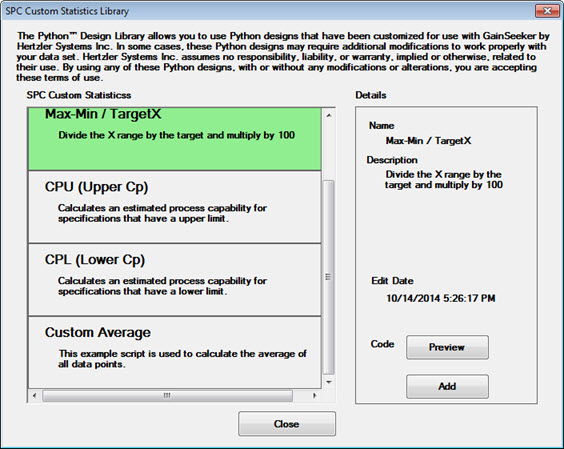Close the dialog with the red X

click(547, 11)
